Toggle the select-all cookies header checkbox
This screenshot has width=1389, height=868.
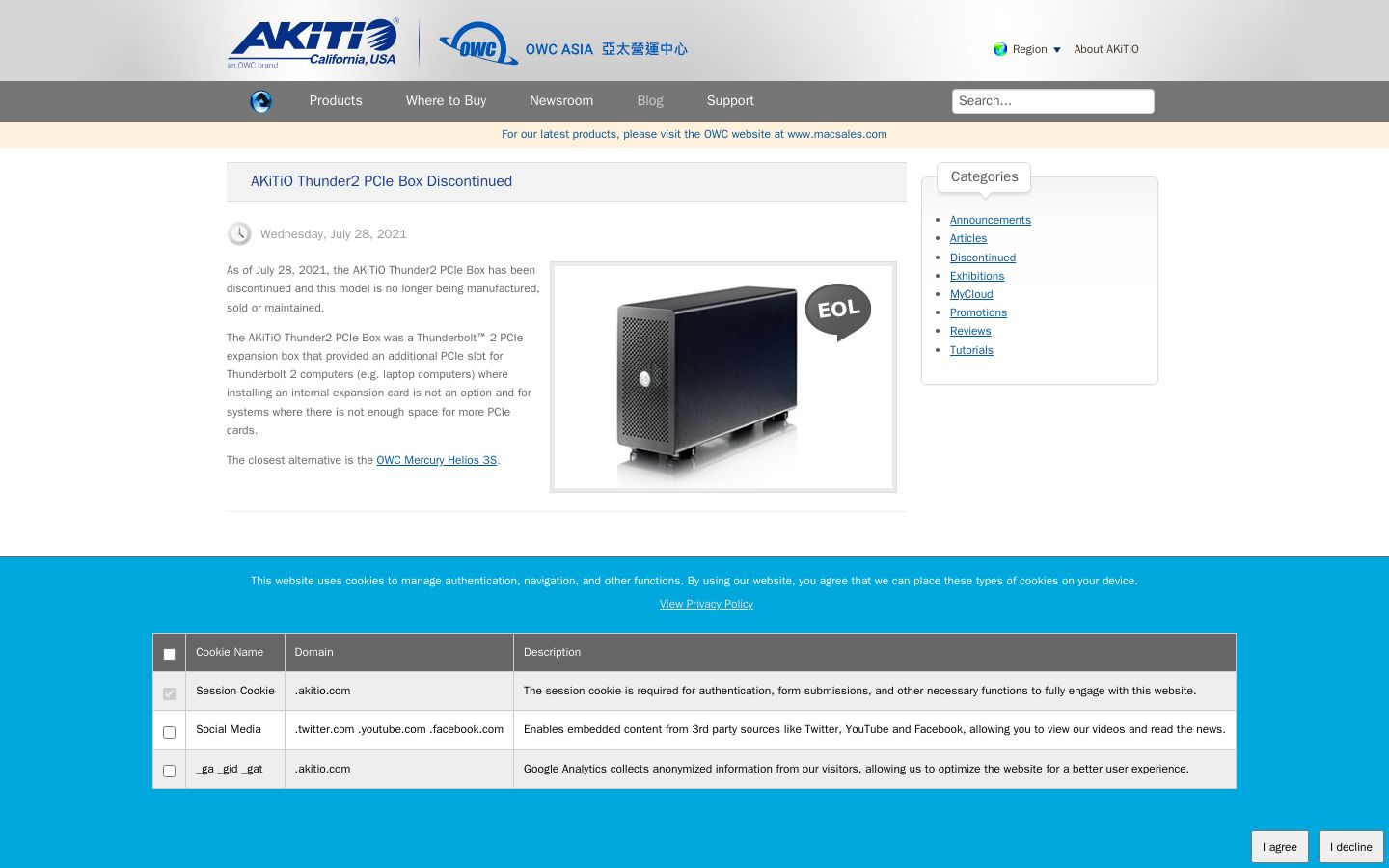[x=169, y=654]
